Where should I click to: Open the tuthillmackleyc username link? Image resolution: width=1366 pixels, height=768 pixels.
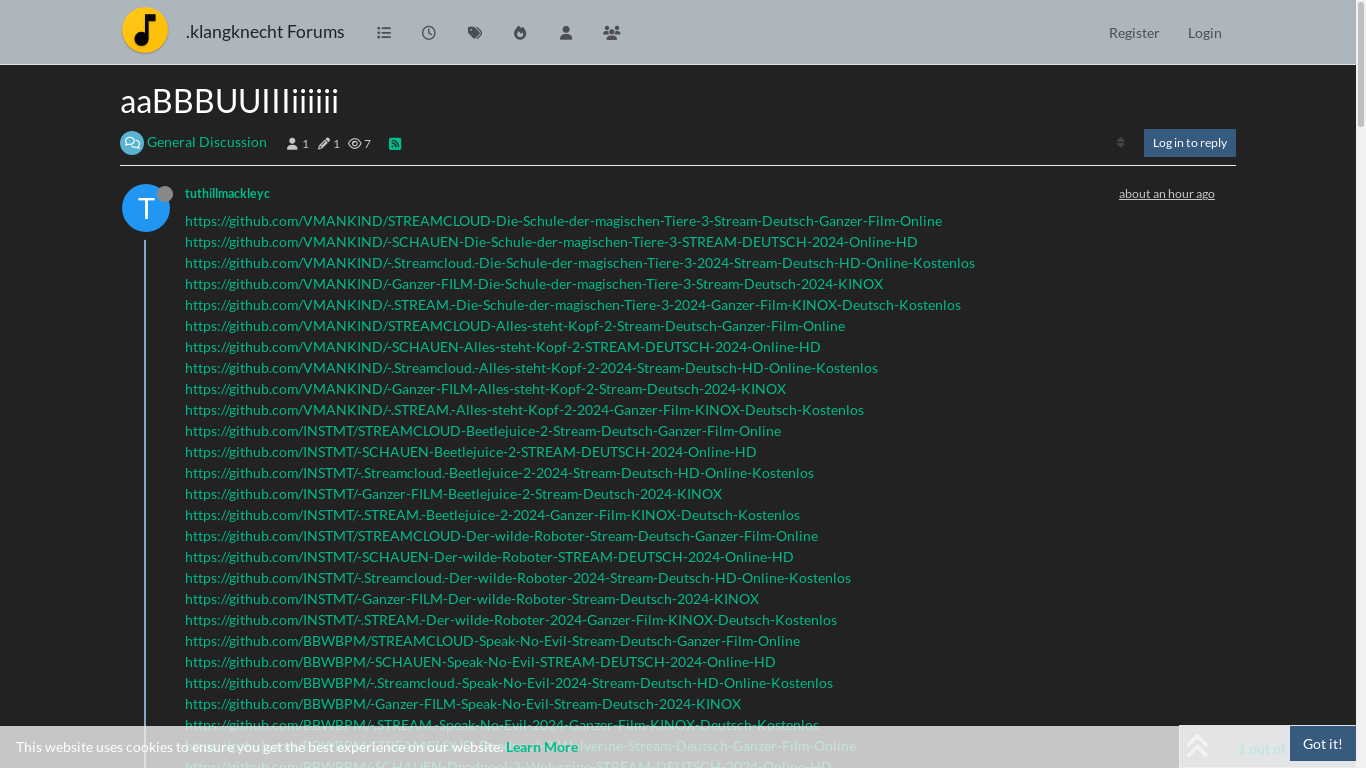(227, 194)
